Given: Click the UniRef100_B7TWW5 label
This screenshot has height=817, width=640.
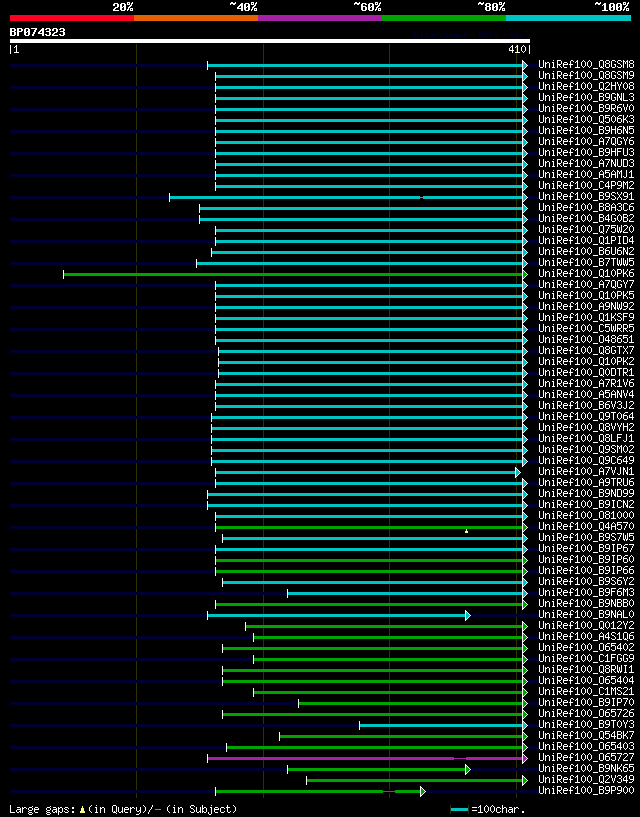Looking at the screenshot, I should pos(586,263).
